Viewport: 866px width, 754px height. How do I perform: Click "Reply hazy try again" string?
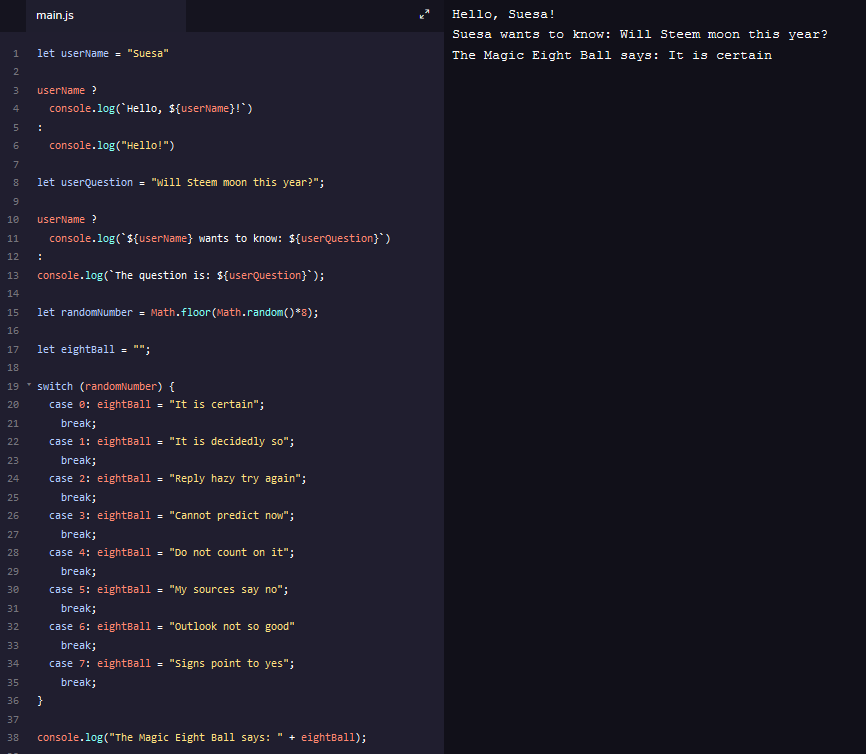click(235, 479)
